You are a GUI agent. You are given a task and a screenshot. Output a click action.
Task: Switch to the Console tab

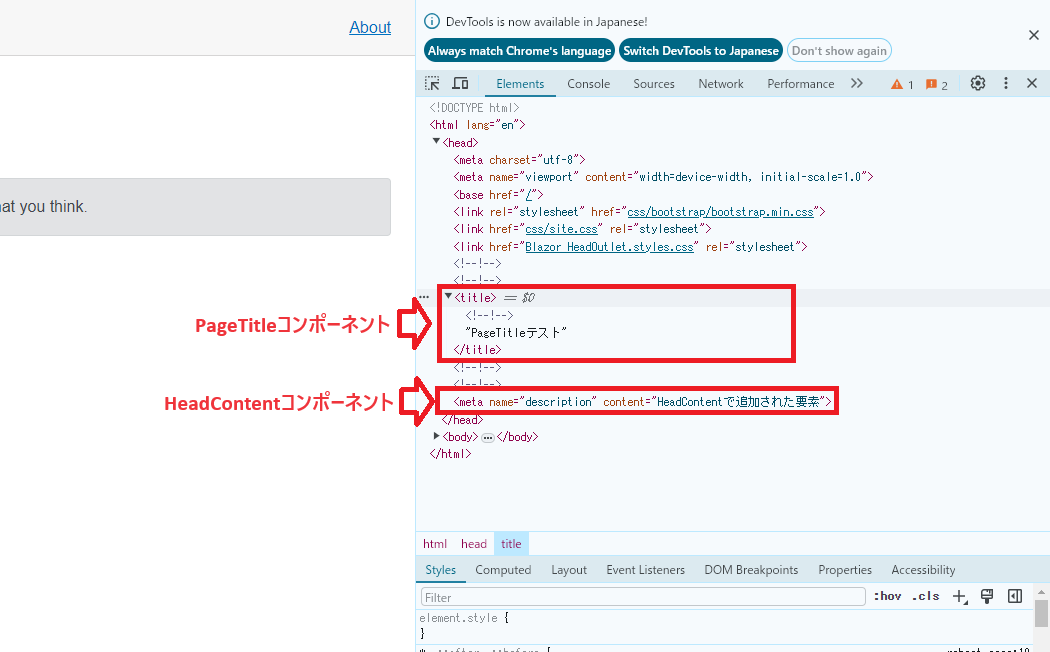click(x=589, y=84)
